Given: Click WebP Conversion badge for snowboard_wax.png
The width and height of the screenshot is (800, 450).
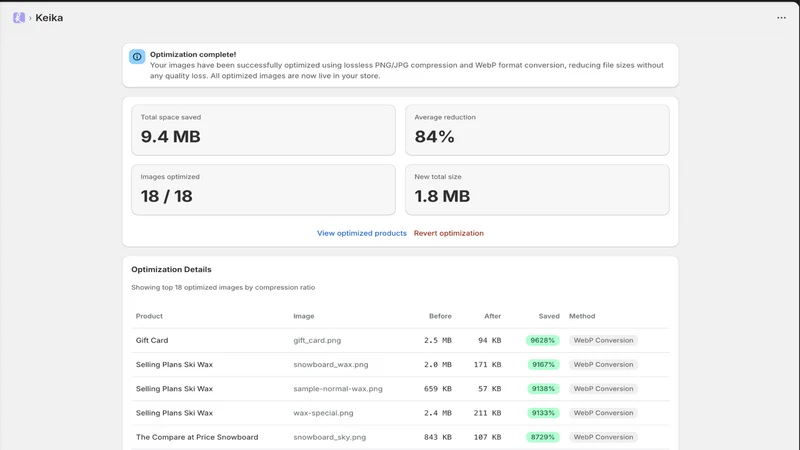Looking at the screenshot, I should (x=603, y=365).
